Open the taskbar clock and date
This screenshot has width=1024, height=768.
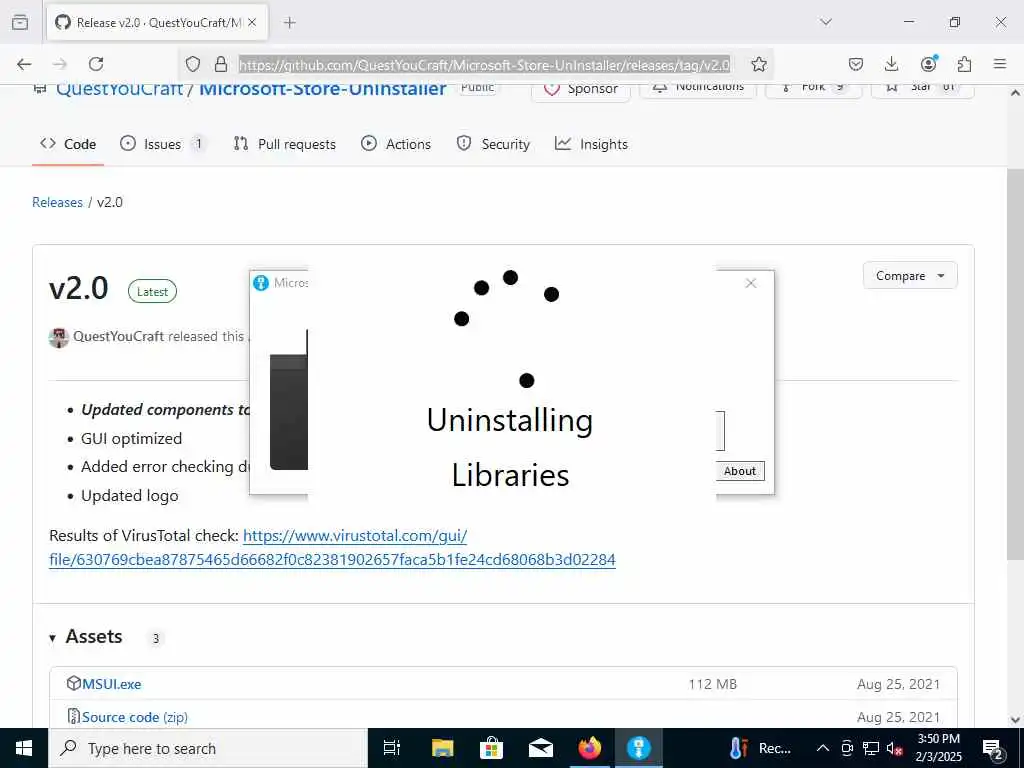click(939, 748)
